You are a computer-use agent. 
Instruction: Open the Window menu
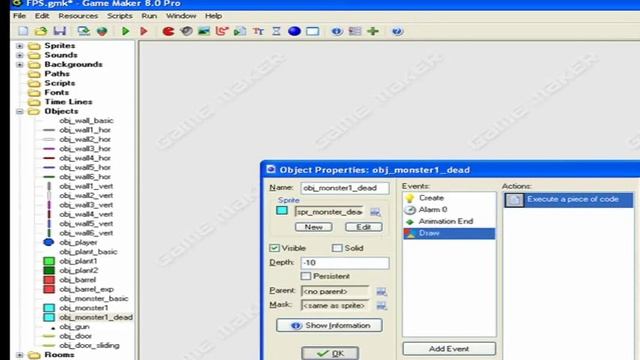(x=181, y=16)
